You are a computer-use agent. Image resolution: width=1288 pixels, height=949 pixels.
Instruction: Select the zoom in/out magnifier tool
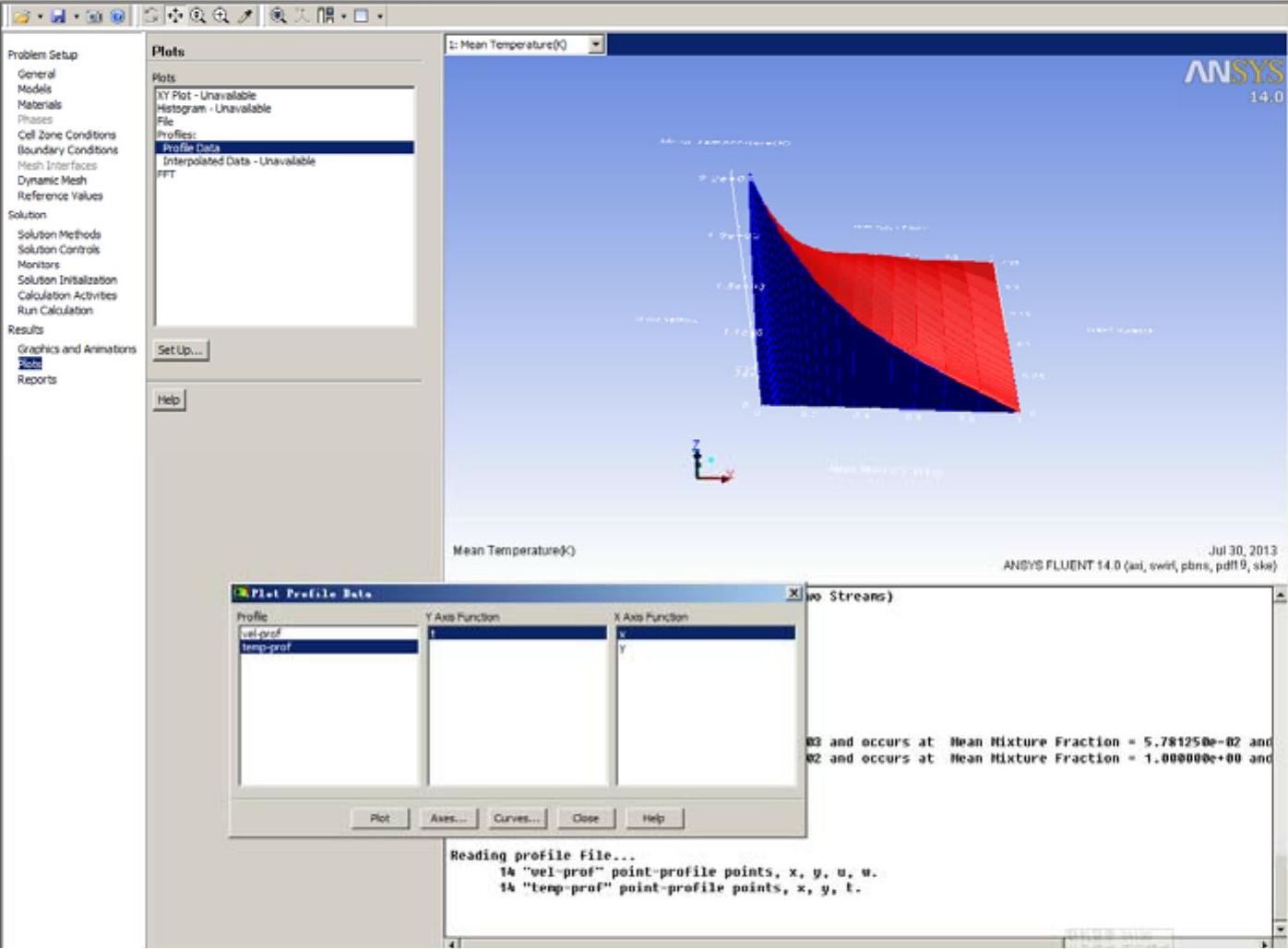pos(197,16)
